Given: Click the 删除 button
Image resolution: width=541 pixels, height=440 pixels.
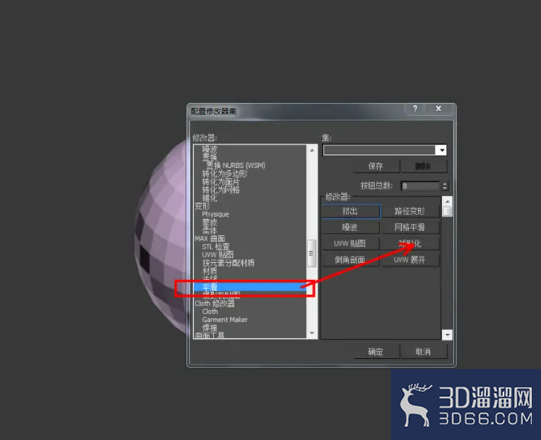Looking at the screenshot, I should (423, 166).
